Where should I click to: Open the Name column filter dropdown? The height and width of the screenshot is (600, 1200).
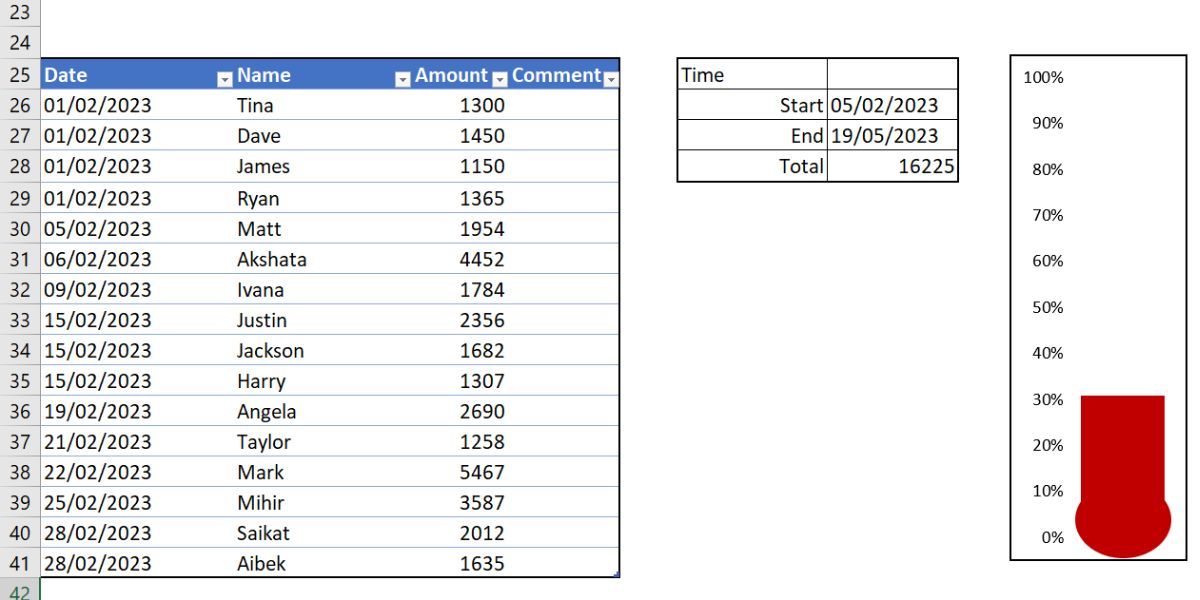402,76
